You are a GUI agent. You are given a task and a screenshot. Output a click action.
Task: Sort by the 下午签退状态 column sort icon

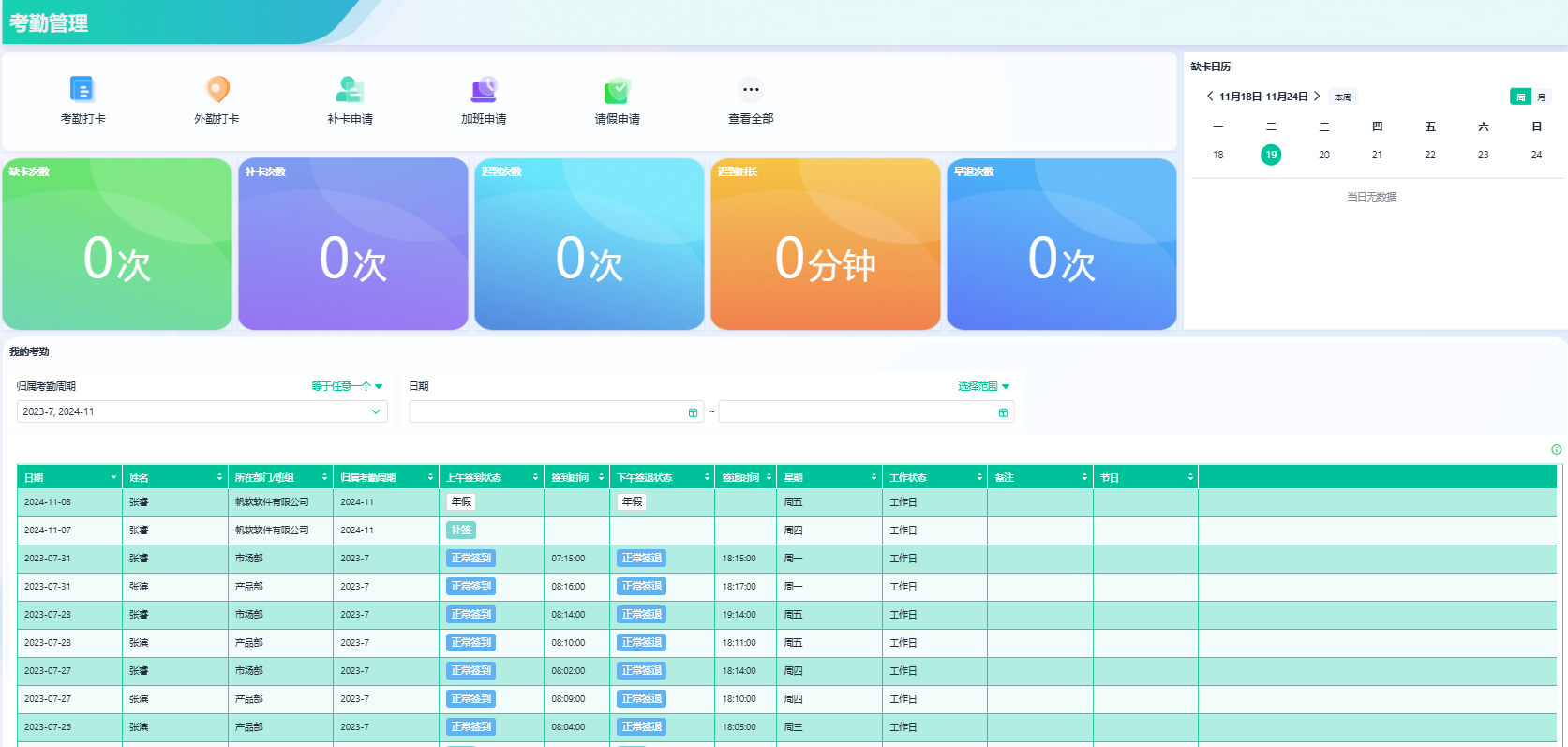[707, 477]
